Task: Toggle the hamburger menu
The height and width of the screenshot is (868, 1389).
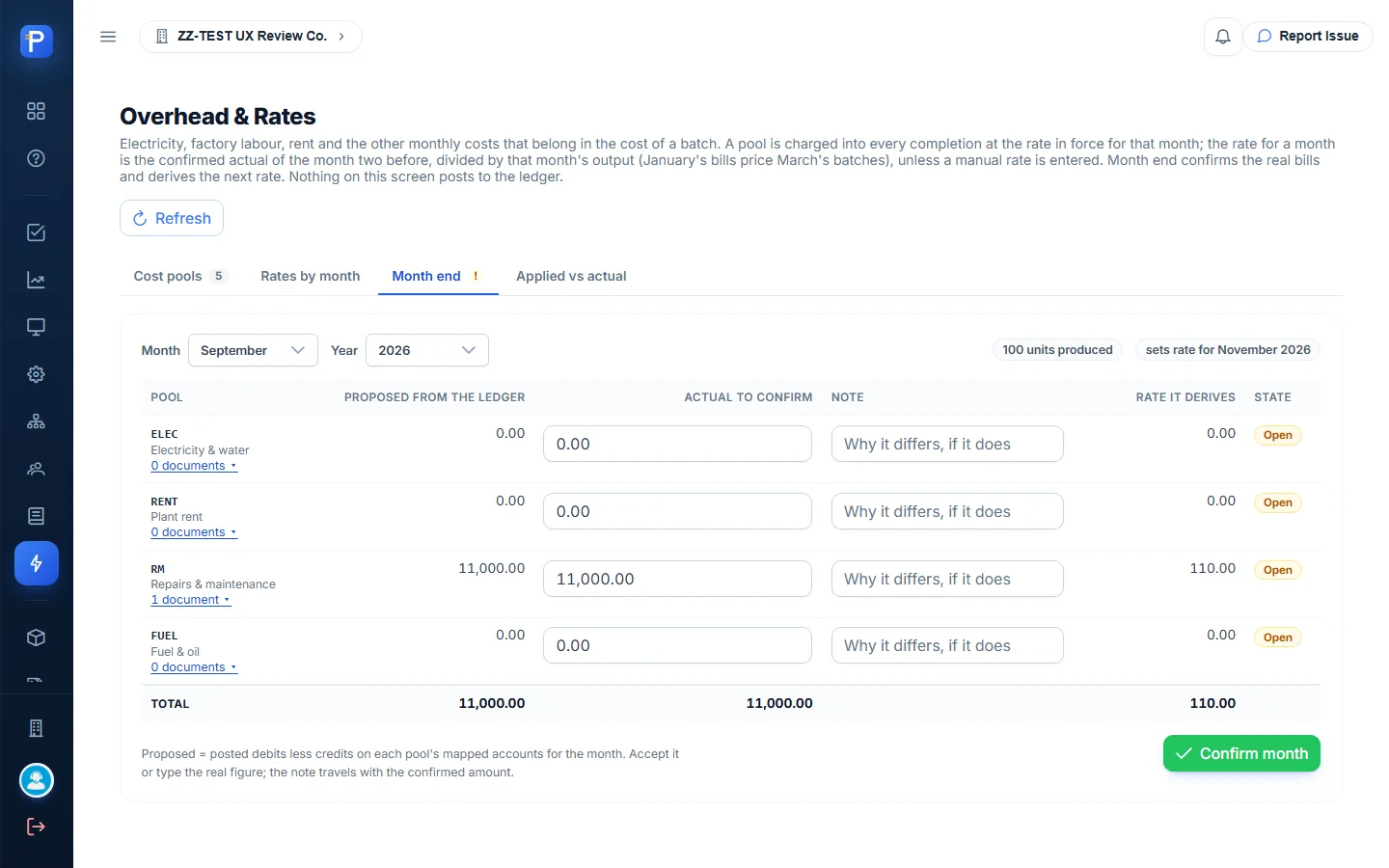Action: click(x=108, y=37)
